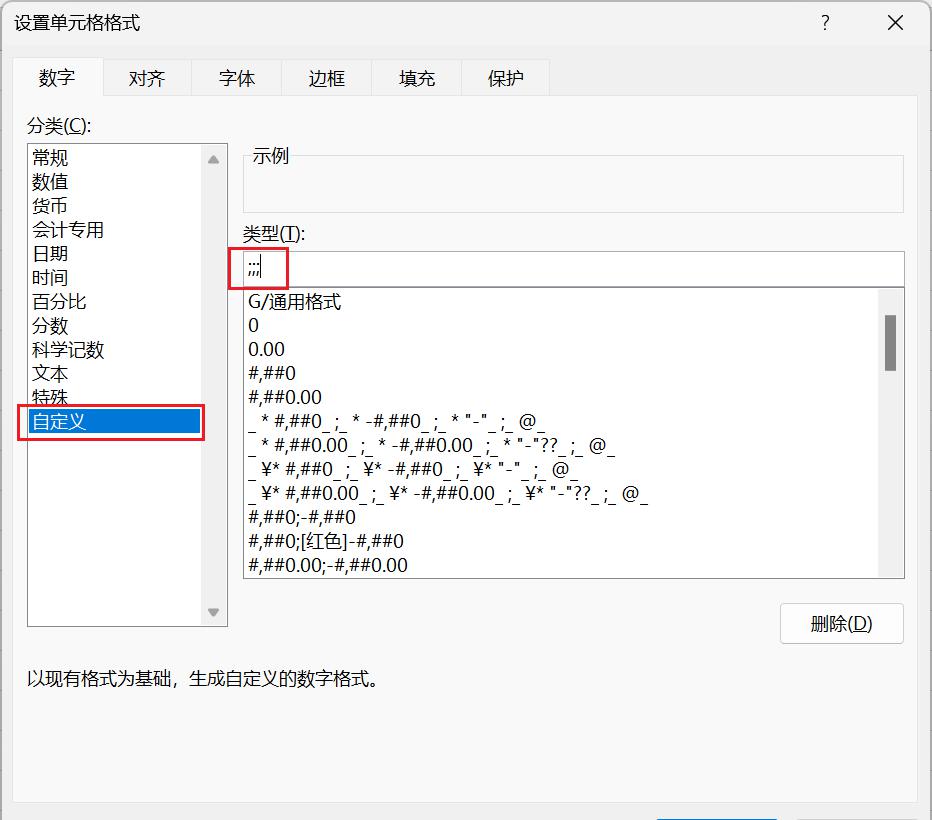Screen dimensions: 932x820
Task: Choose format #,##0;-#,##0
Action: click(562, 517)
